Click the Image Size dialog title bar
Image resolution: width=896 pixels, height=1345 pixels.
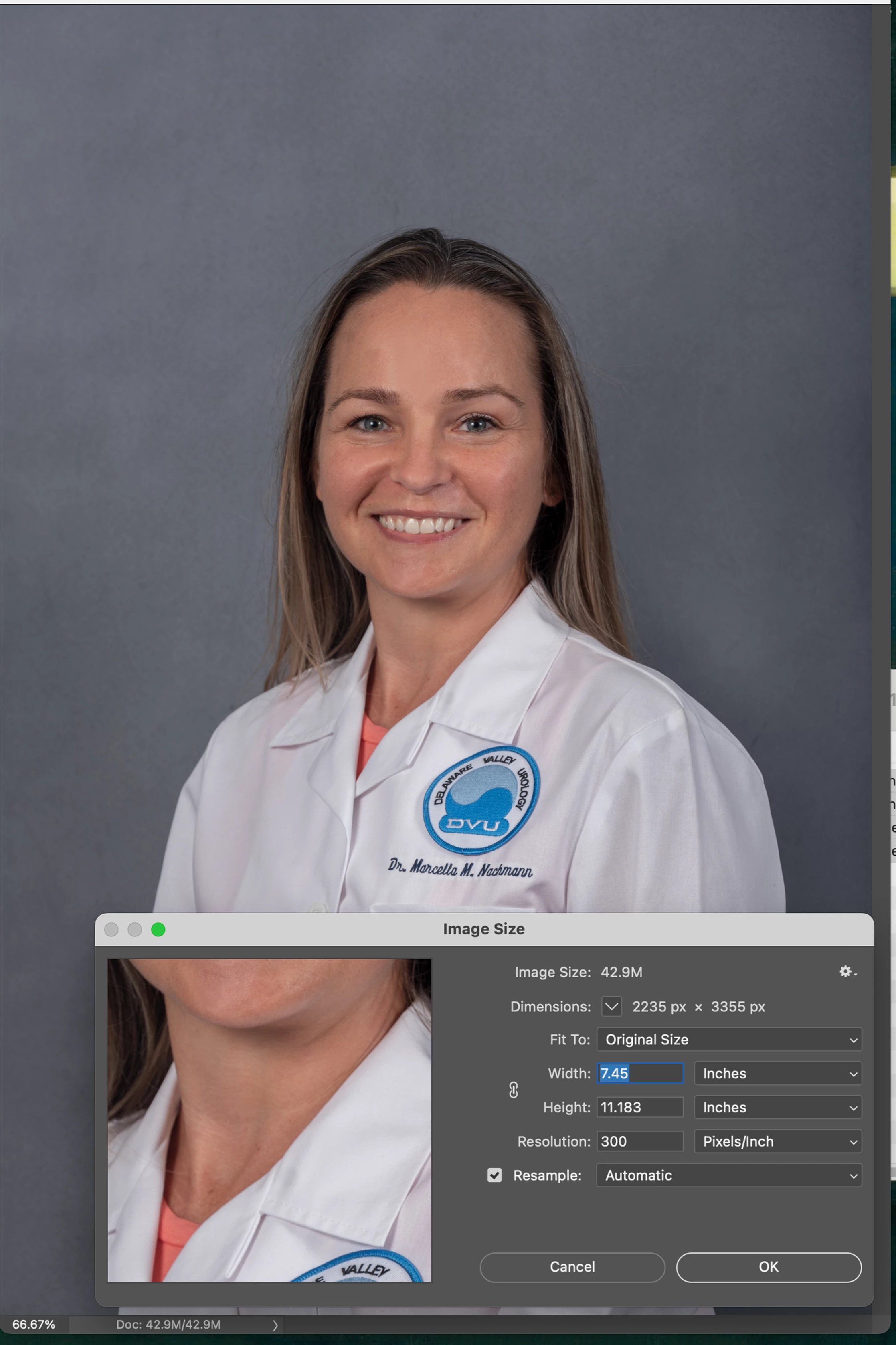pyautogui.click(x=483, y=929)
